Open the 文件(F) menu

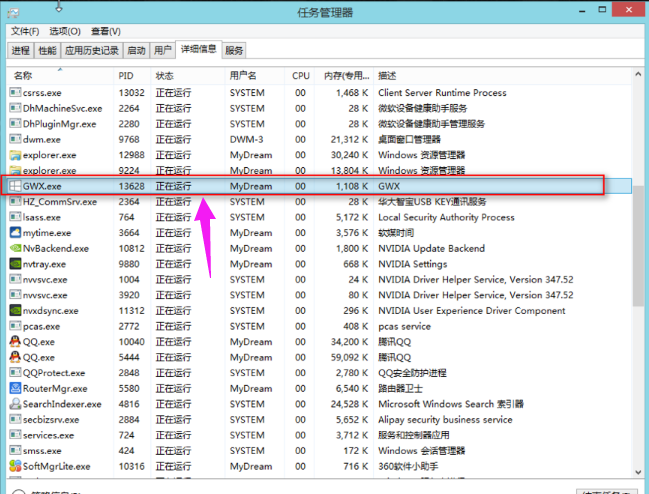pos(25,31)
